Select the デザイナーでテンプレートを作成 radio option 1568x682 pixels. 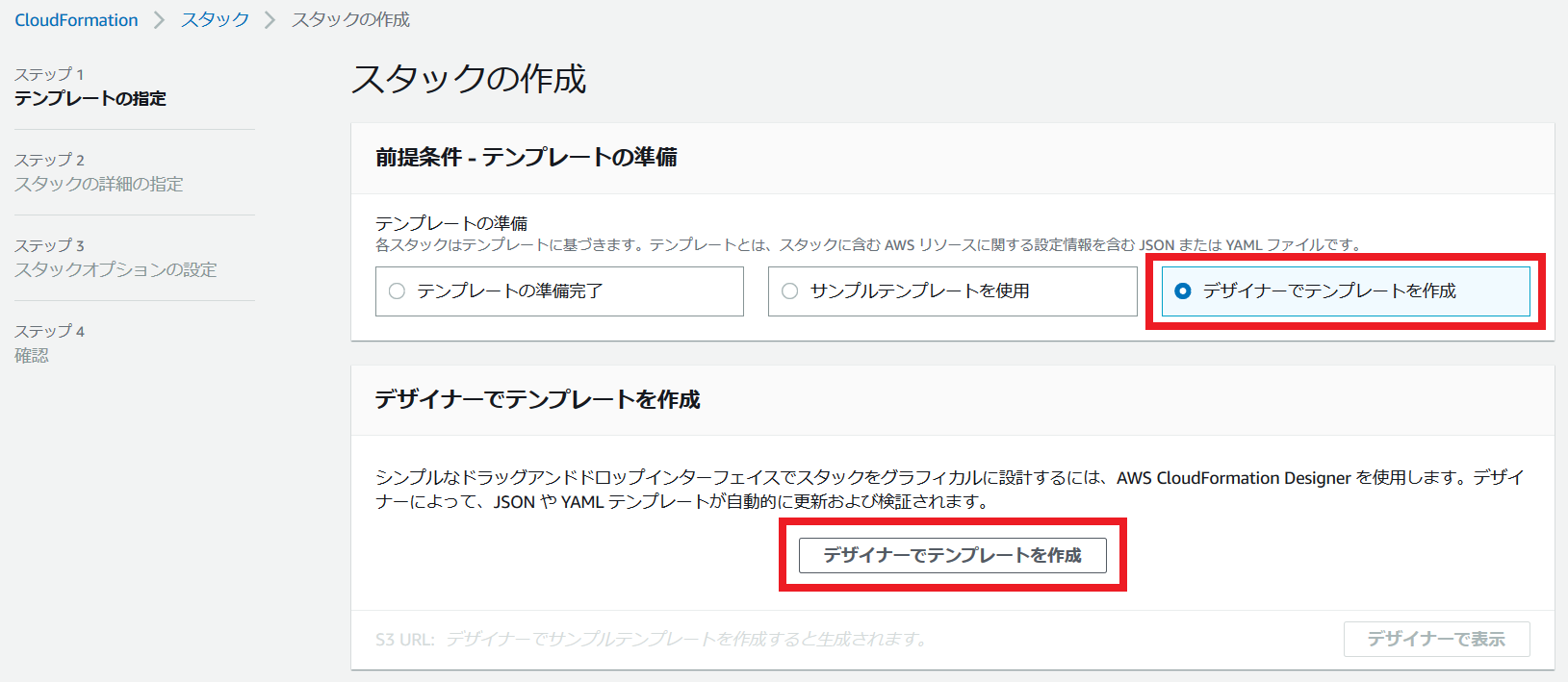coord(1346,291)
